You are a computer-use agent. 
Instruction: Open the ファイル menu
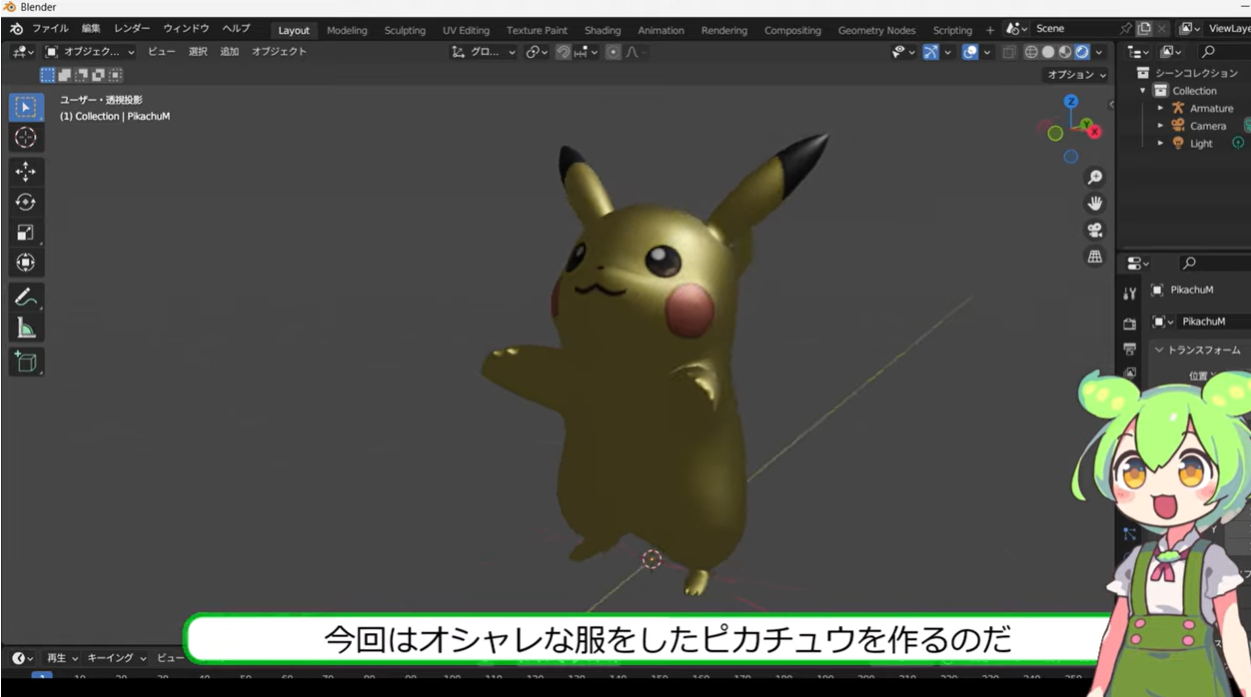(x=50, y=29)
